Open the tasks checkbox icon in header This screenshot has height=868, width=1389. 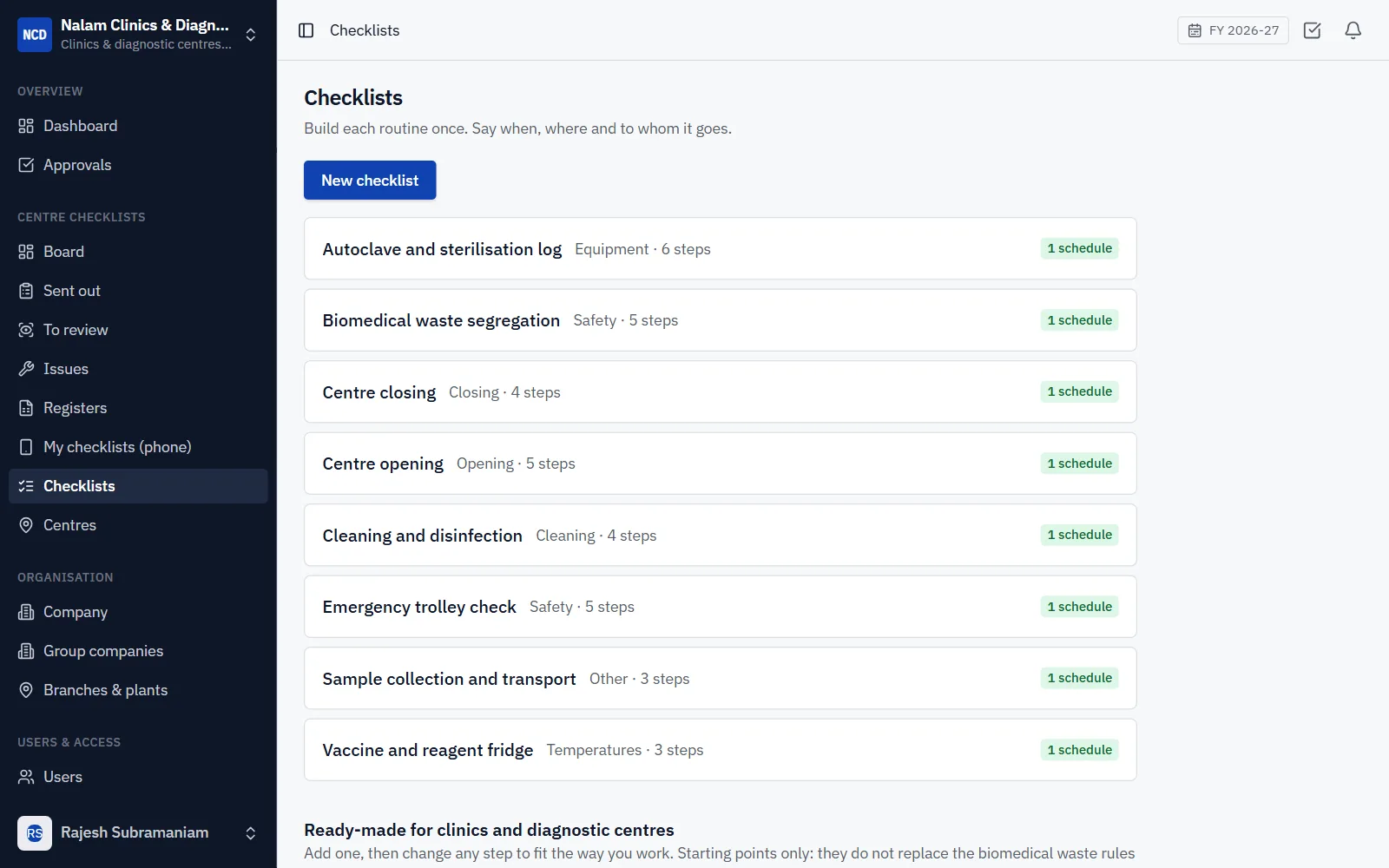pos(1312,30)
